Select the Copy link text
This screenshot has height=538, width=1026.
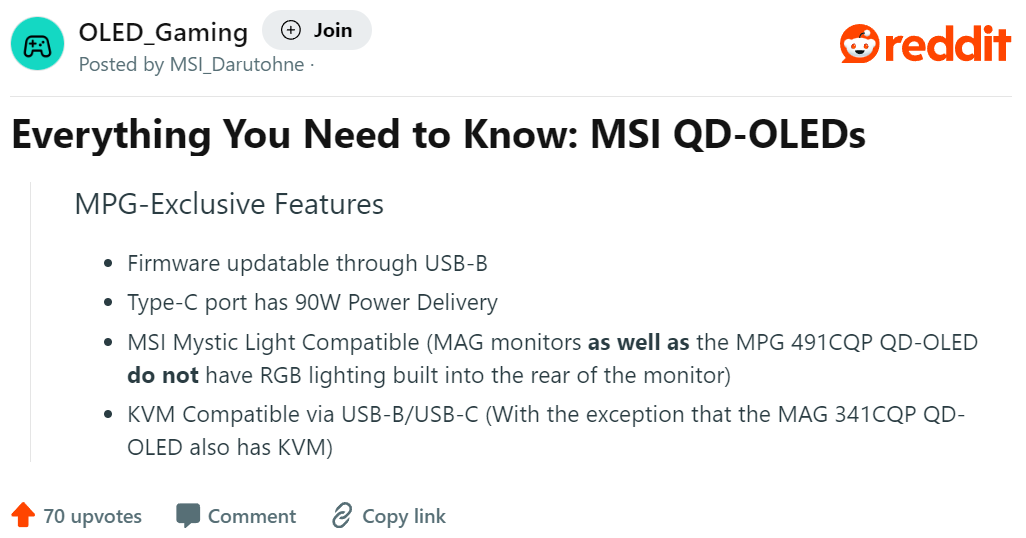coord(404,516)
